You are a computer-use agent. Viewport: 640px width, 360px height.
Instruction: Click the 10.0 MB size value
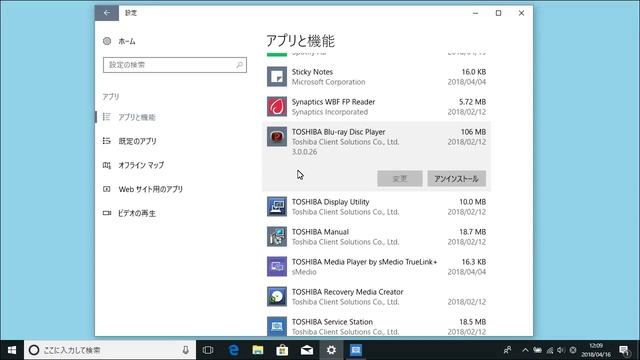click(472, 202)
